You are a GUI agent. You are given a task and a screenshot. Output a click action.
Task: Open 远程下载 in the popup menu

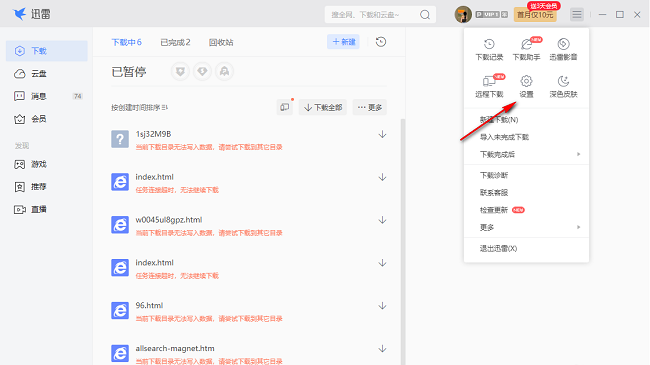[x=489, y=86]
